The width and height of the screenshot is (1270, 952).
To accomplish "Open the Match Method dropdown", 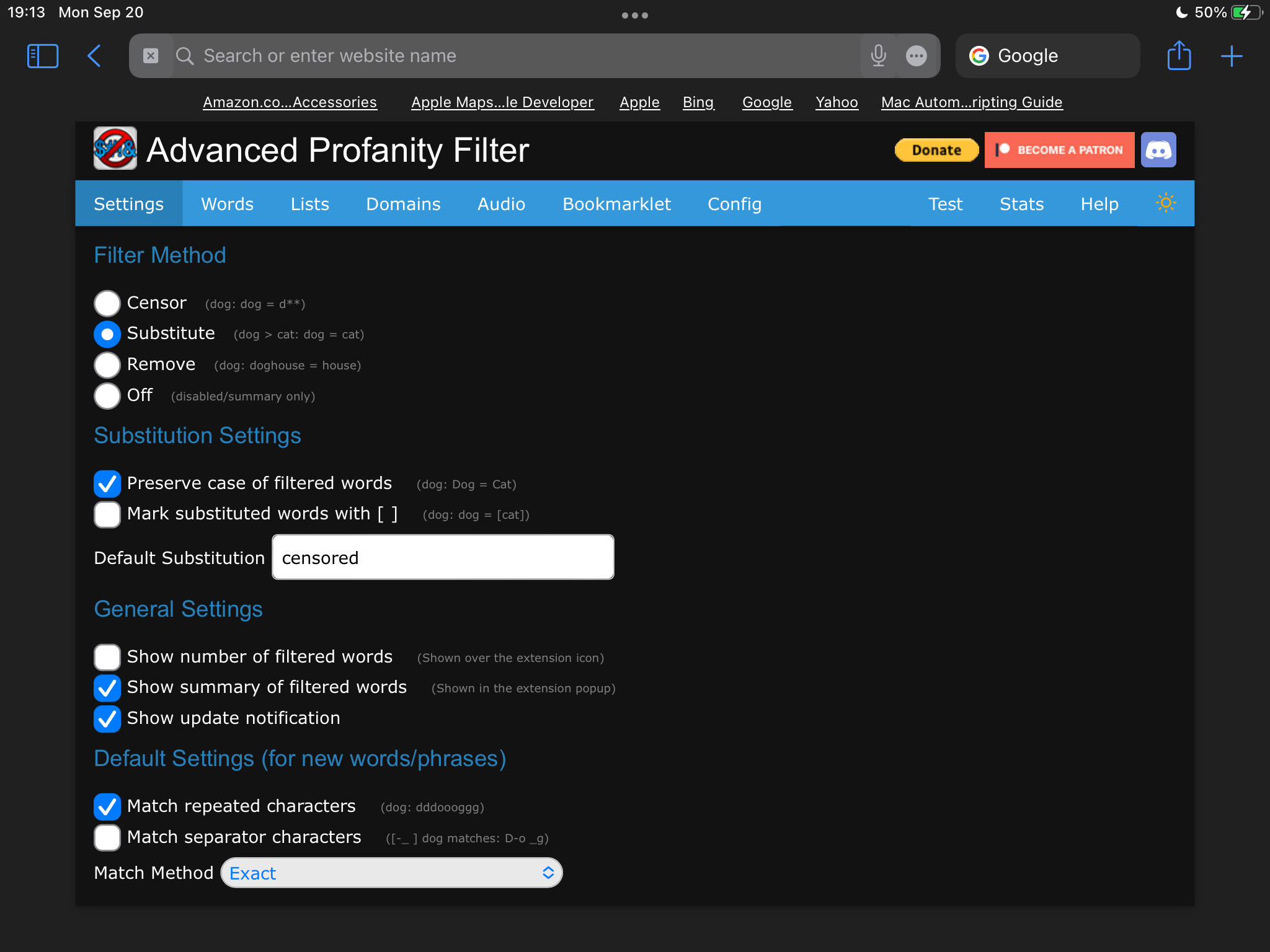I will [391, 873].
